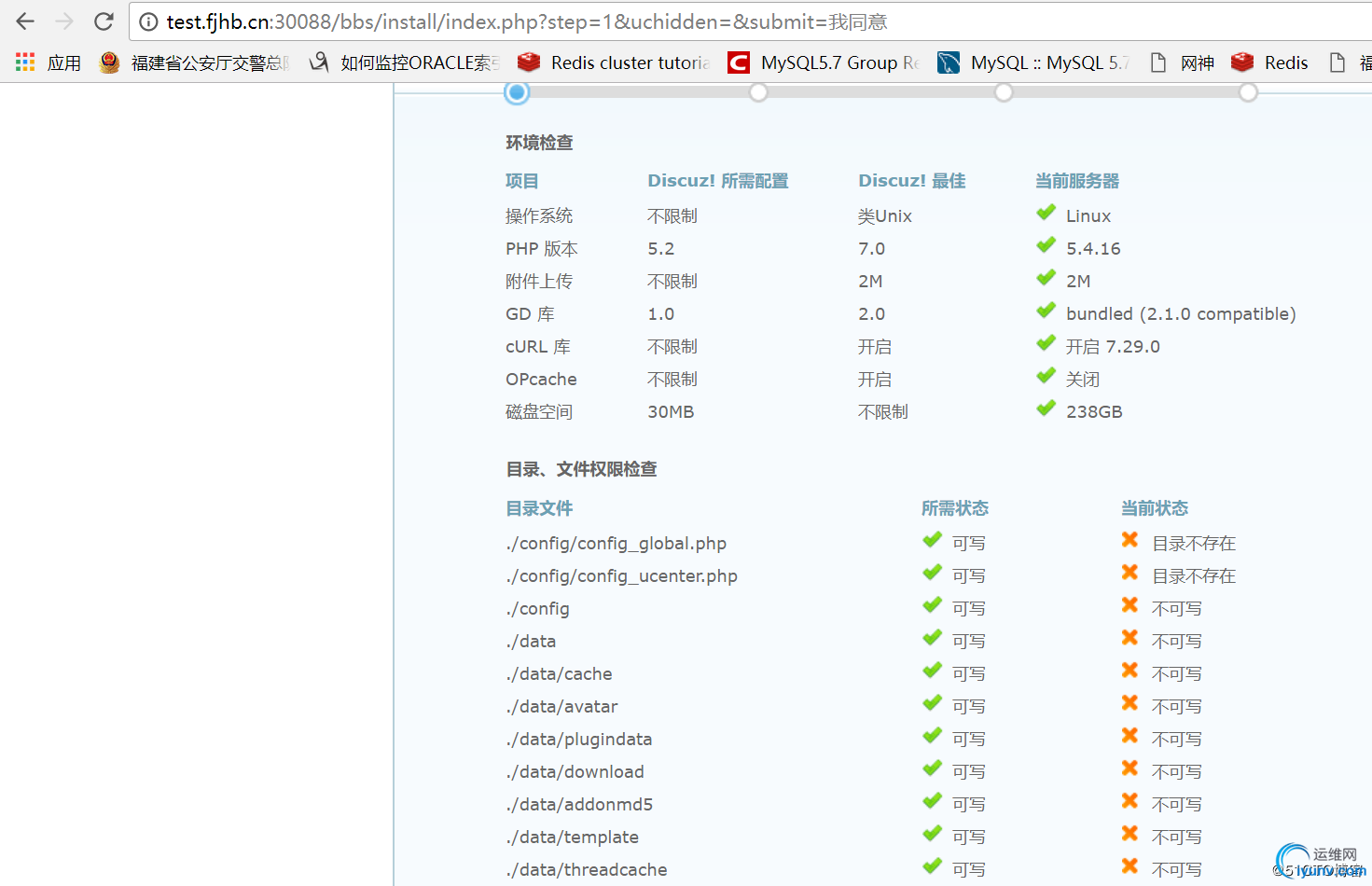Open the Redis cluster tutorial bookmark

pos(614,62)
